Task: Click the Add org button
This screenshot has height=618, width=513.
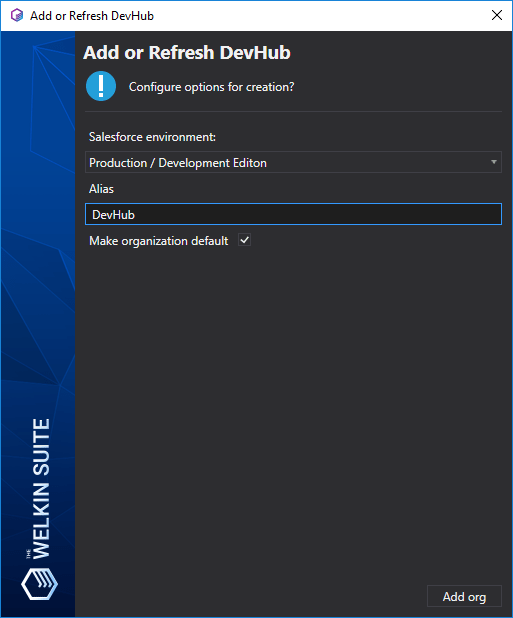Action: pyautogui.click(x=464, y=597)
